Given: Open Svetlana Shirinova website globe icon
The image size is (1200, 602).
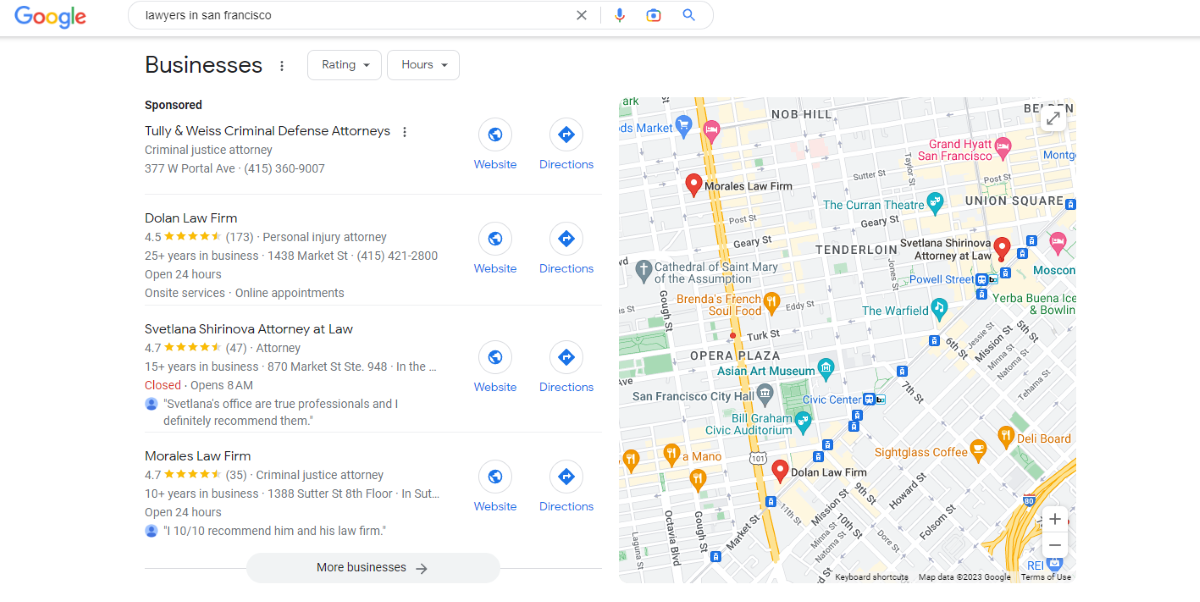Looking at the screenshot, I should point(495,357).
